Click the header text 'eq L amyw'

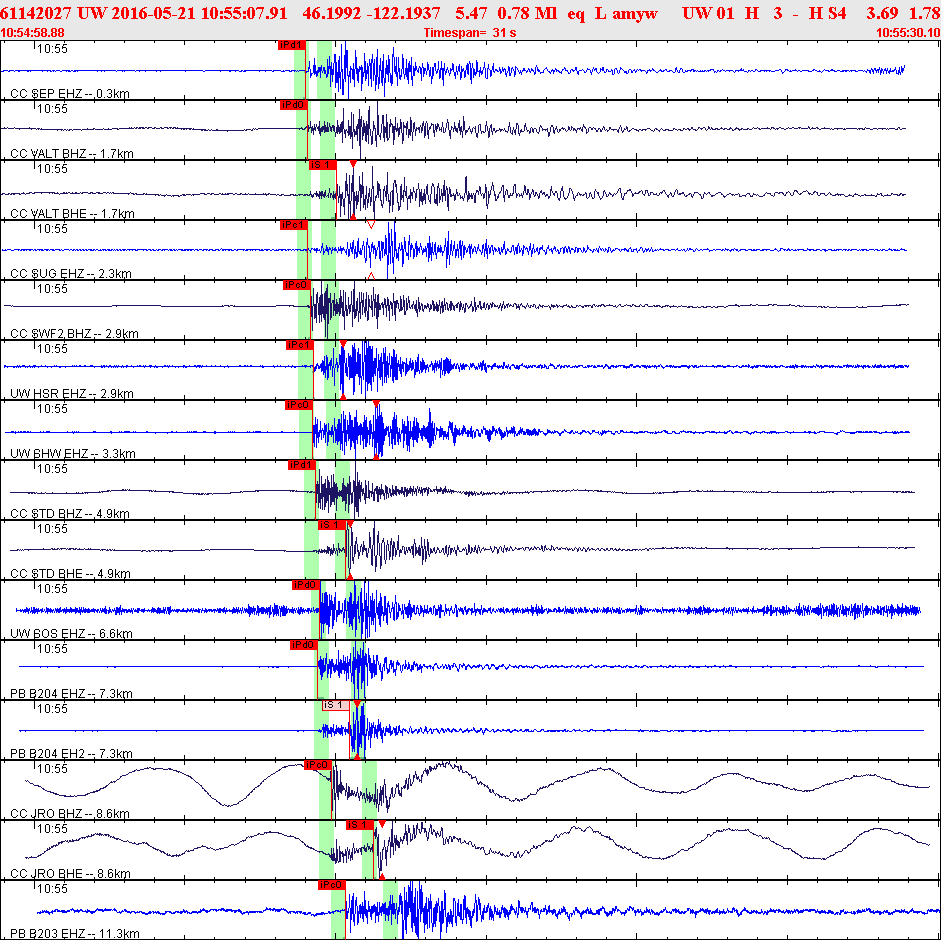click(x=612, y=13)
